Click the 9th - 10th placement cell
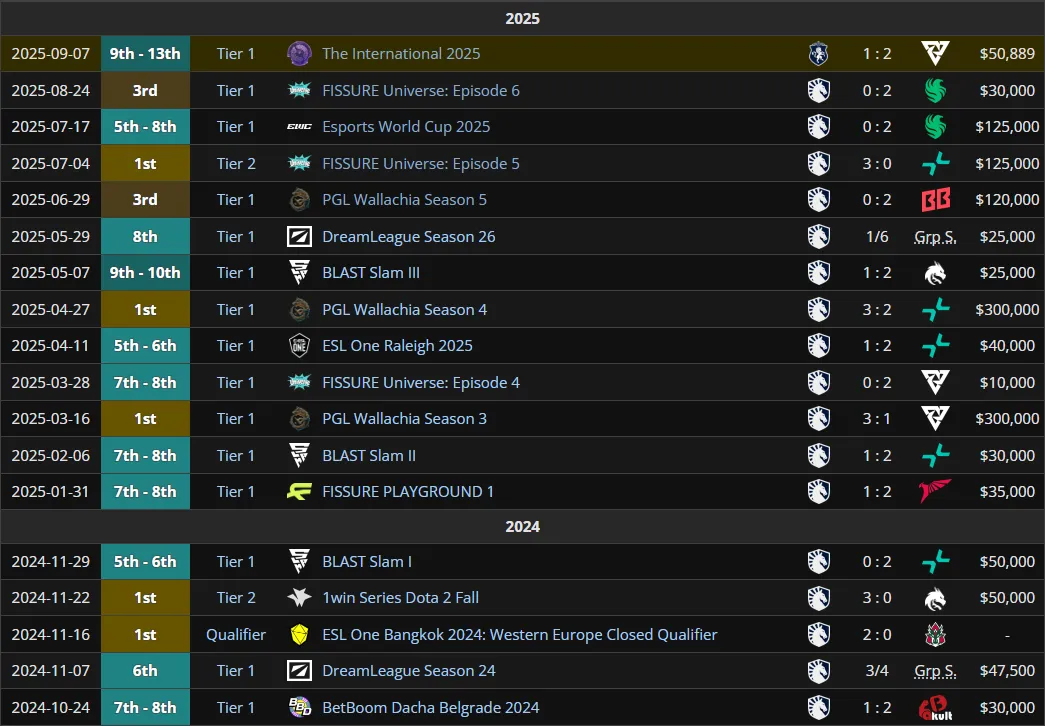 tap(145, 273)
